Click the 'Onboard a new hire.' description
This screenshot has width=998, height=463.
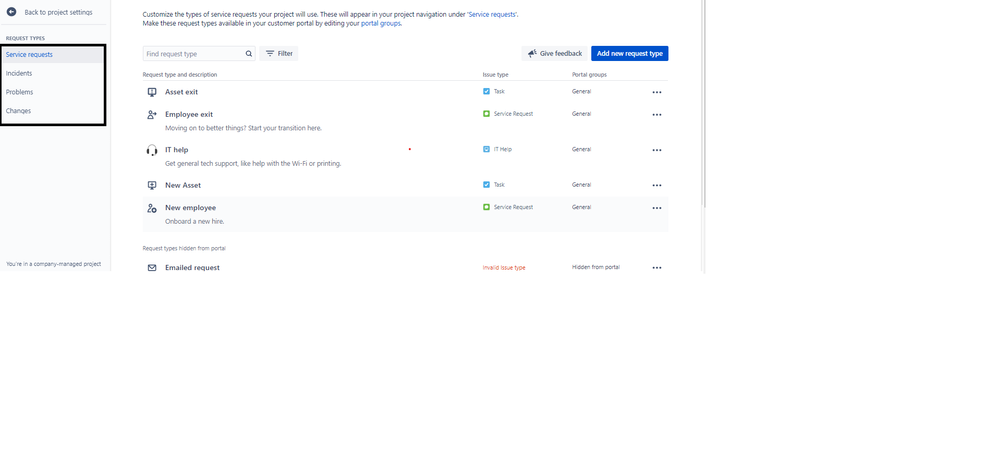pos(195,222)
